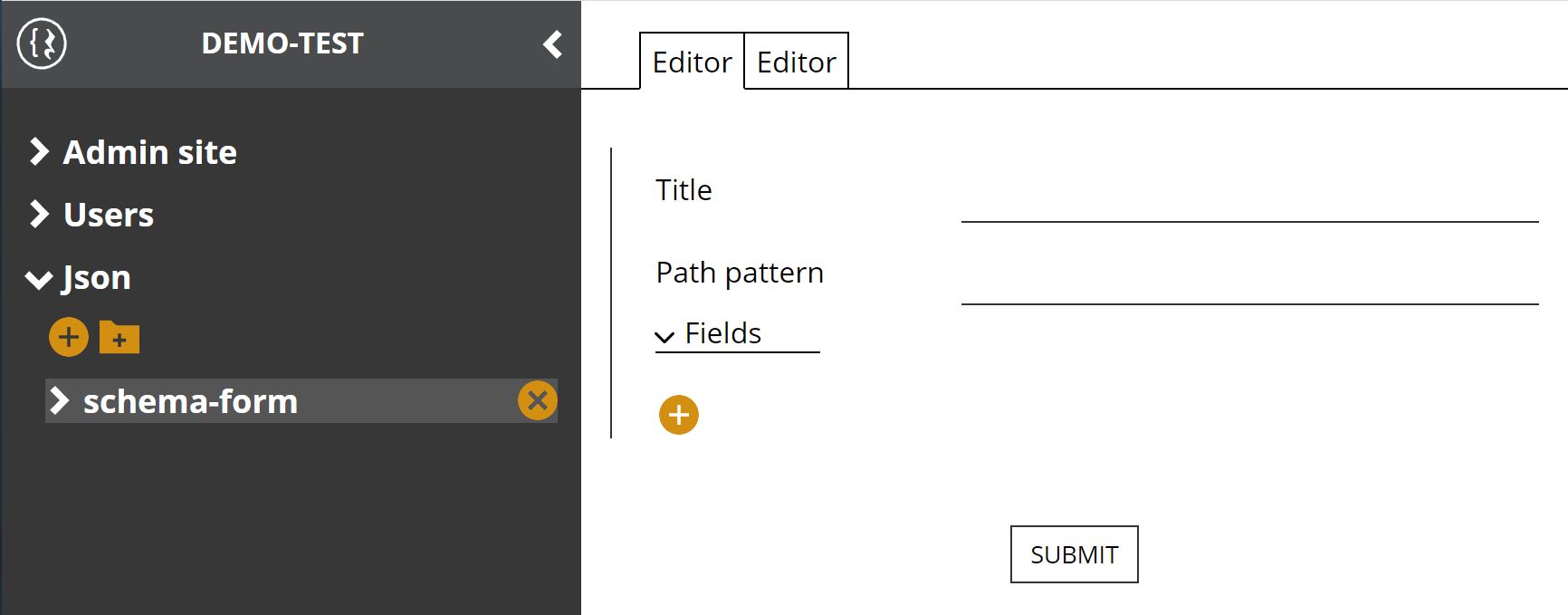Select the schema-form item in the tree
The width and height of the screenshot is (1568, 615).
point(191,401)
